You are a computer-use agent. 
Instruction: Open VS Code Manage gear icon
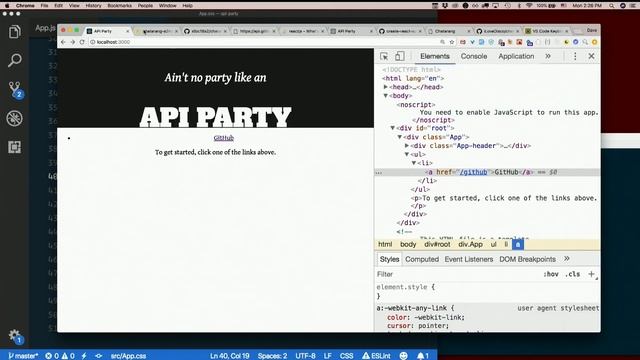pyautogui.click(x=15, y=336)
